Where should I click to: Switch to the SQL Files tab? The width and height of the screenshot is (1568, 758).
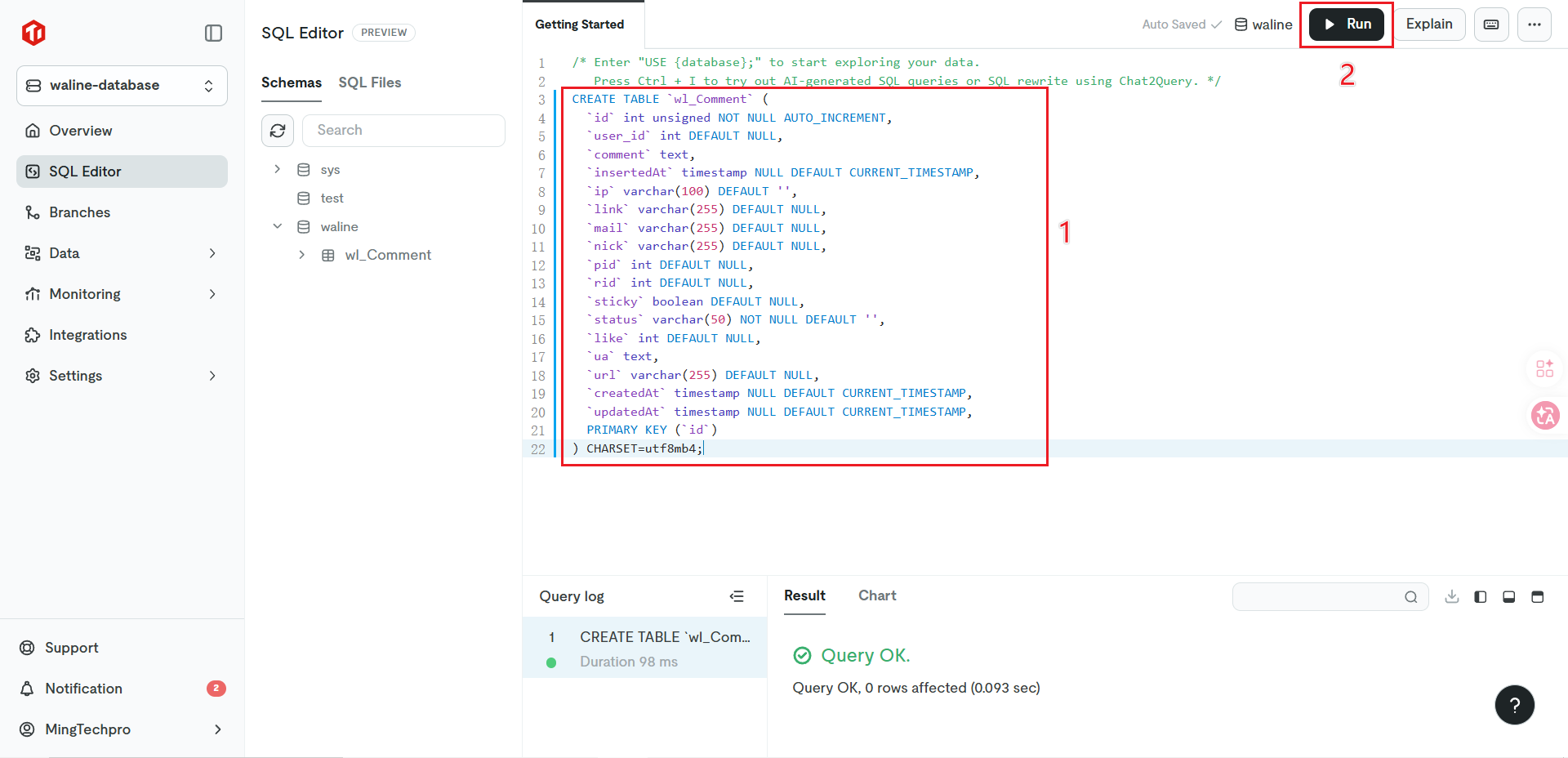coord(370,82)
